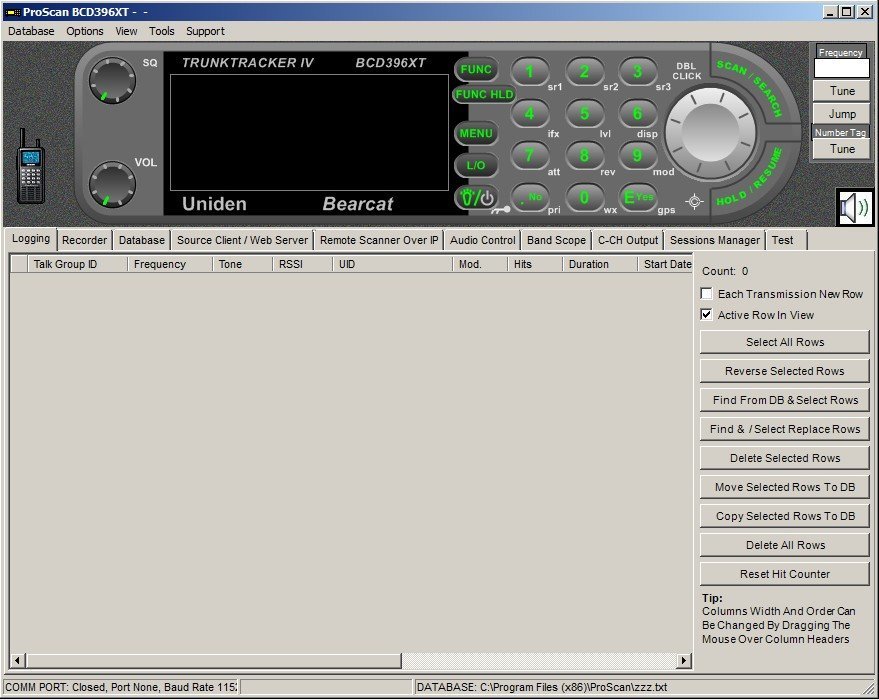Switch to the Band Scope tab

tap(556, 240)
